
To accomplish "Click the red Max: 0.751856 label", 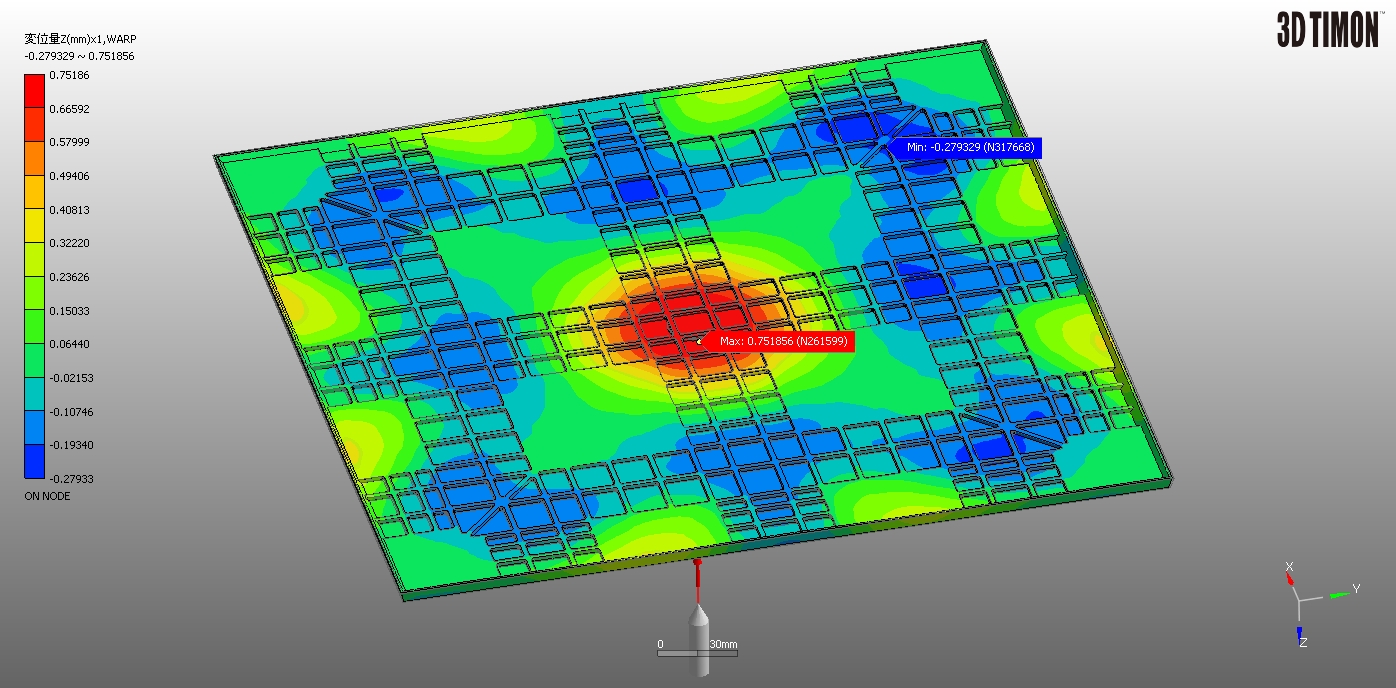I will tap(783, 342).
